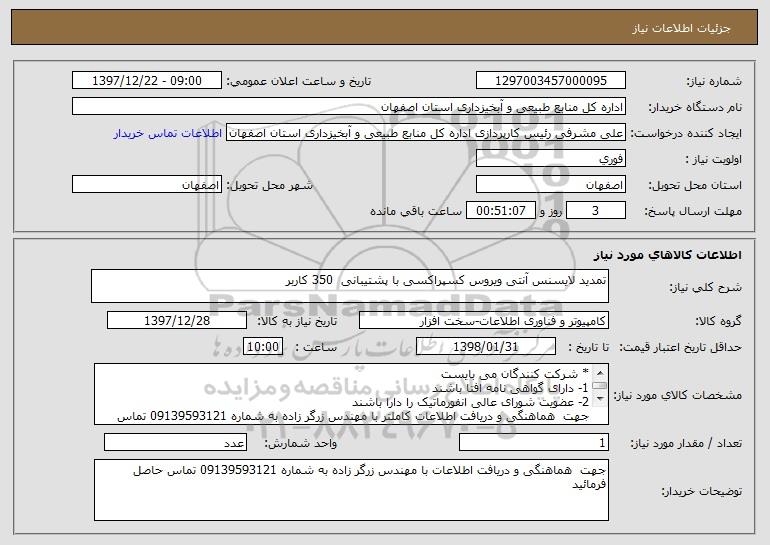
Task: Click the section heading اطلاعات کالاهای مورد نیاز
Action: [x=667, y=255]
